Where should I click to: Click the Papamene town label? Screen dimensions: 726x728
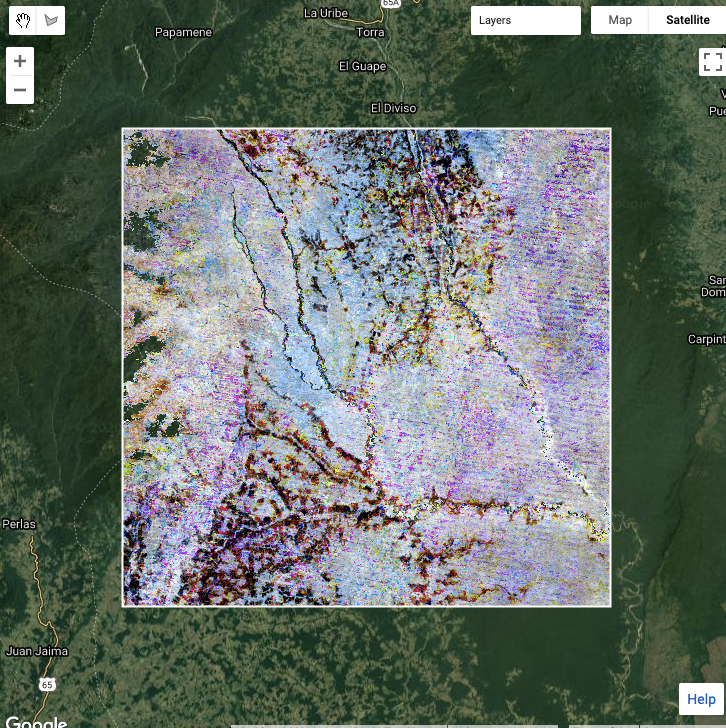[x=183, y=32]
